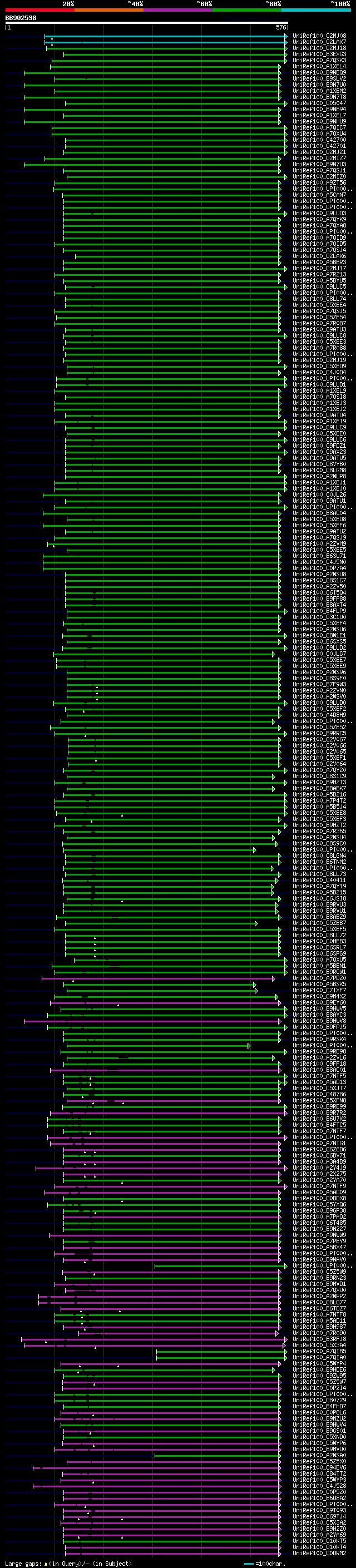Select the UniRef100_A7QY20 label
Screen dimensions: 356x1568
click(319, 770)
